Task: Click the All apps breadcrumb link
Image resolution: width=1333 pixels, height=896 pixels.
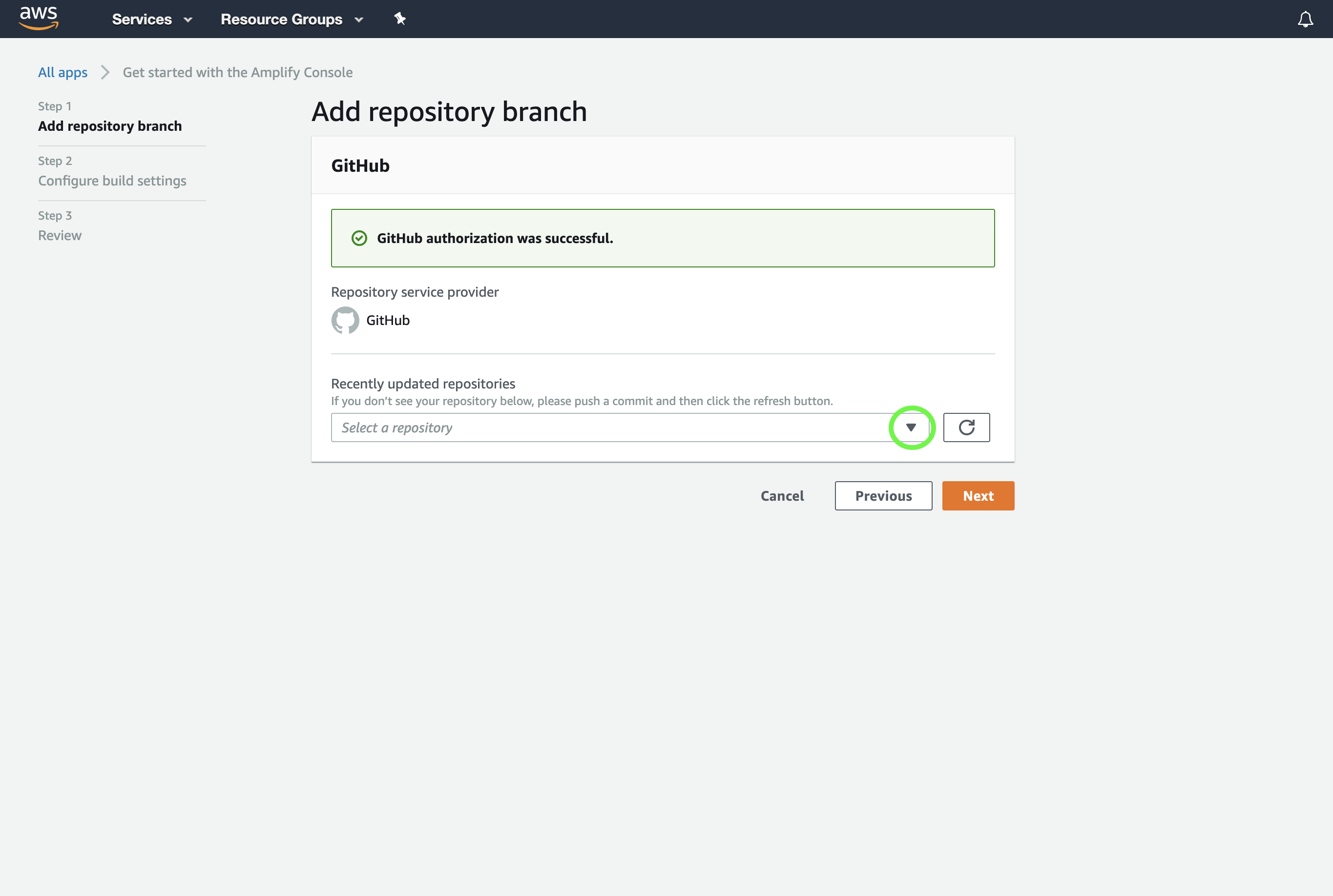Action: point(62,71)
